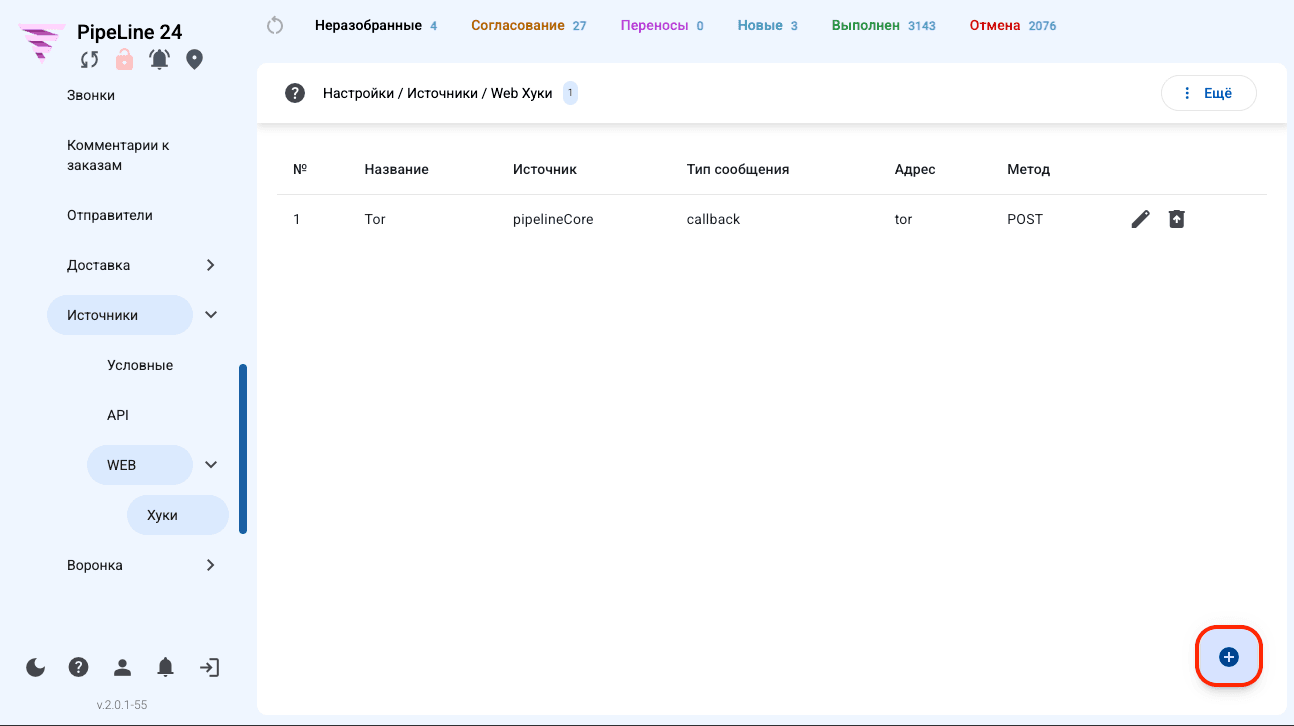
Task: Open the user profile icon
Action: (122, 667)
